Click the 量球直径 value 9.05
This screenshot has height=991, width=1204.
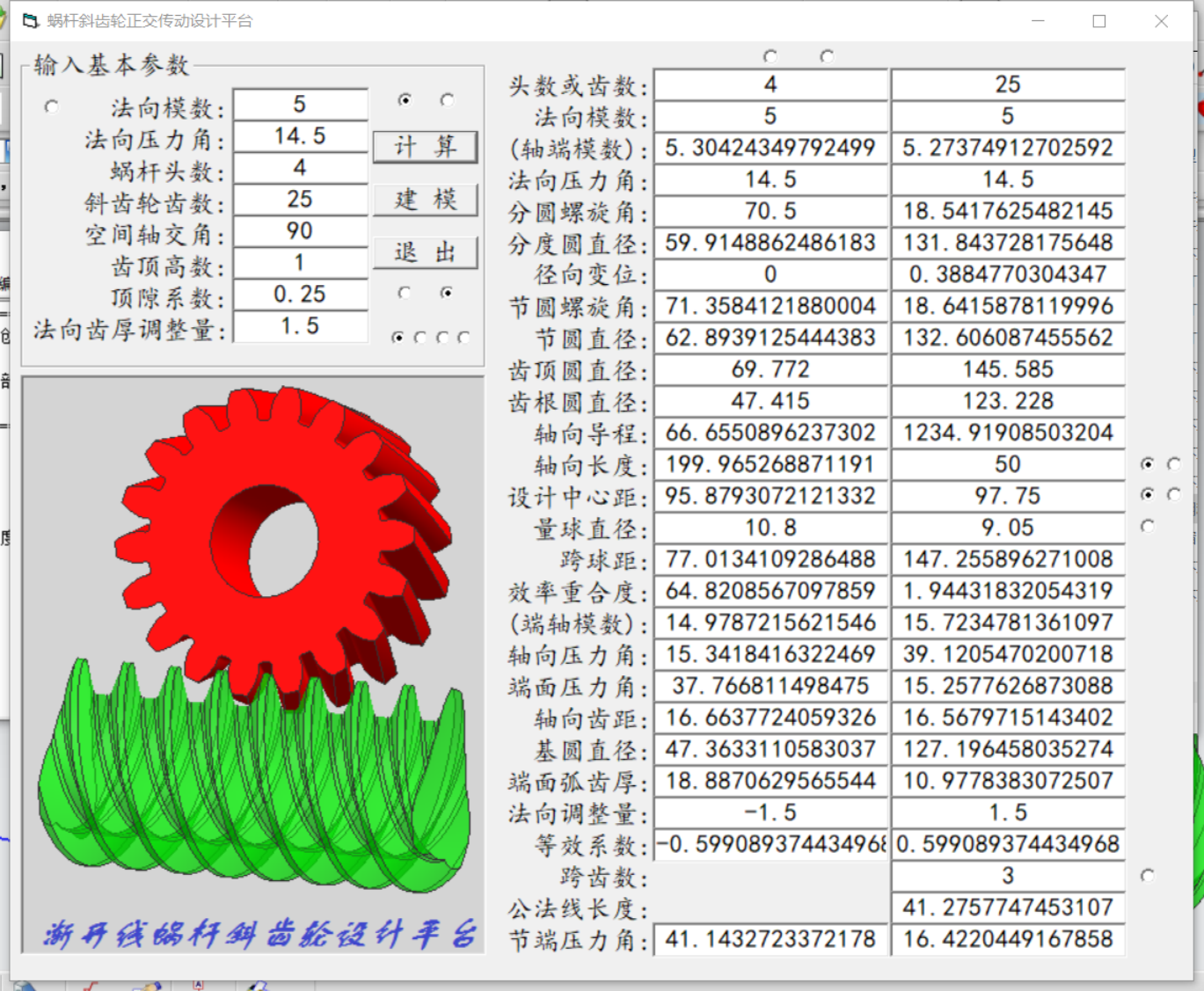[1008, 528]
